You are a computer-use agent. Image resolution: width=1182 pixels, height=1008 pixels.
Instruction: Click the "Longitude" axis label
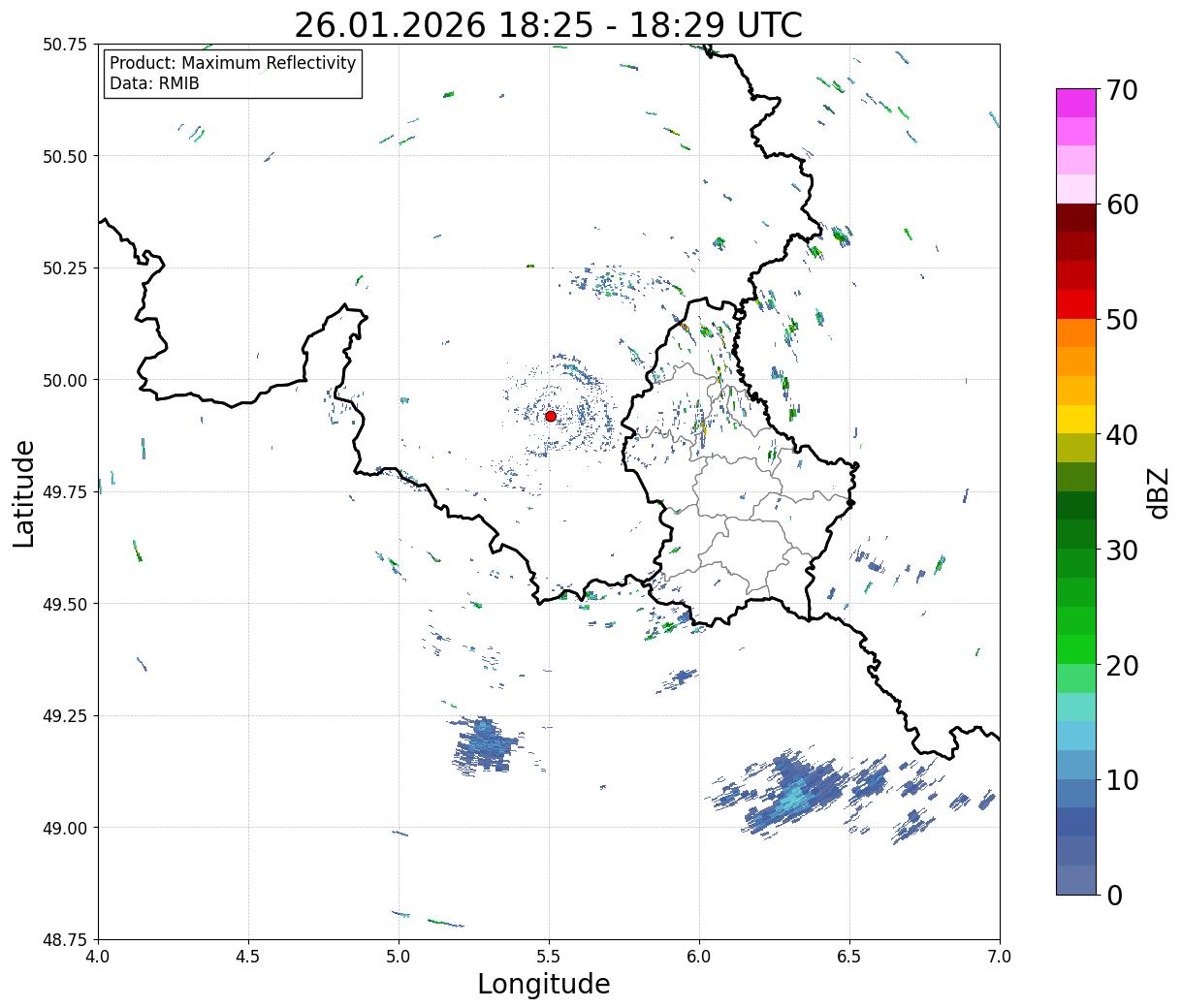pyautogui.click(x=544, y=984)
